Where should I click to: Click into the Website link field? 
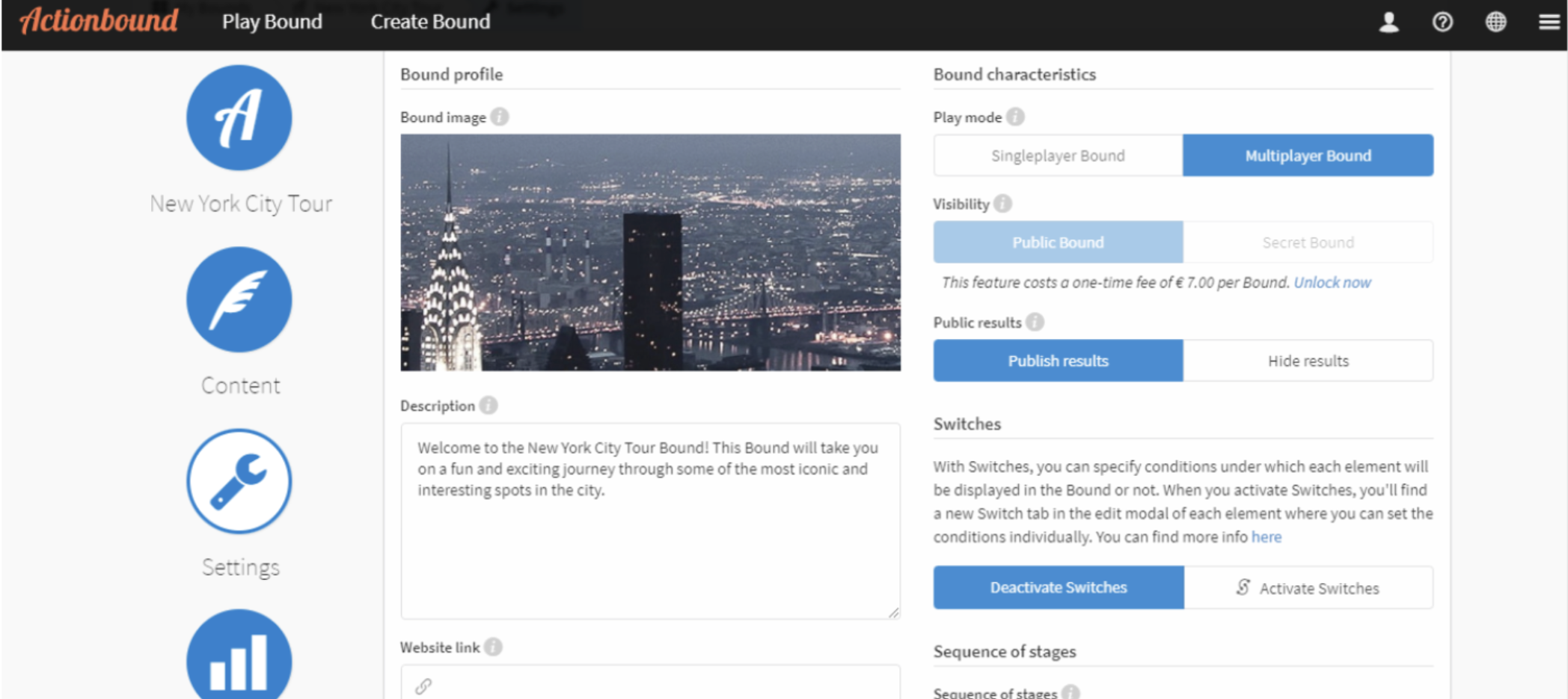pyautogui.click(x=650, y=683)
